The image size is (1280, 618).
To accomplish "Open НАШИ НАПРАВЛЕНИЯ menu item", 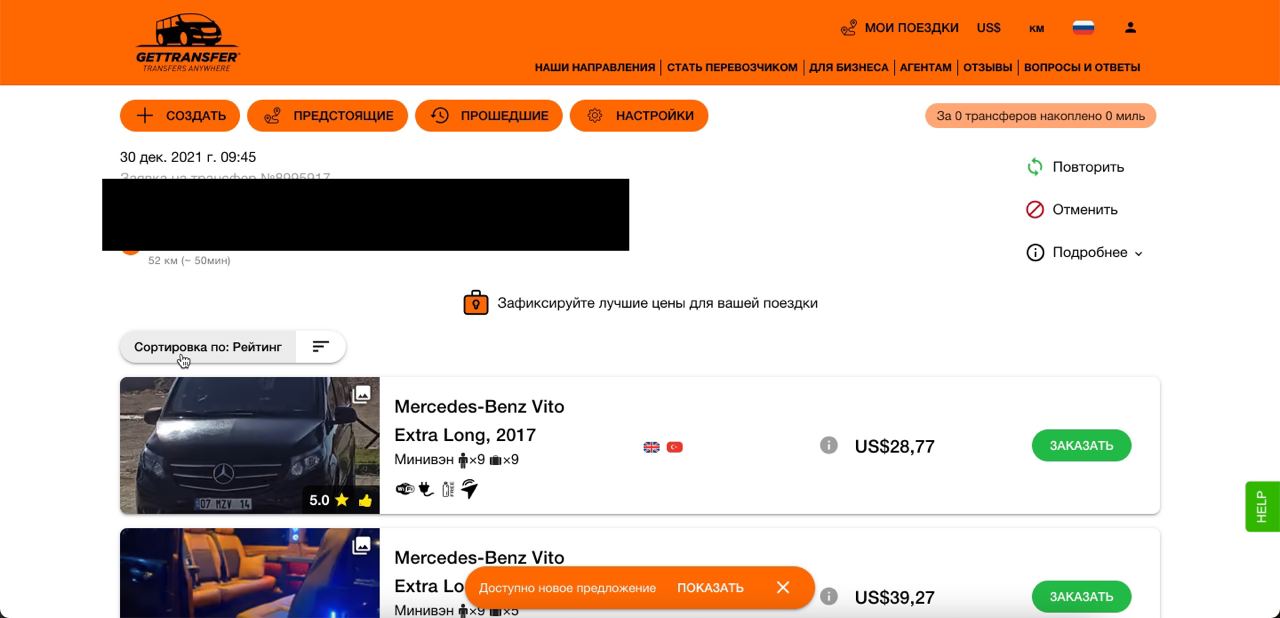I will [595, 68].
